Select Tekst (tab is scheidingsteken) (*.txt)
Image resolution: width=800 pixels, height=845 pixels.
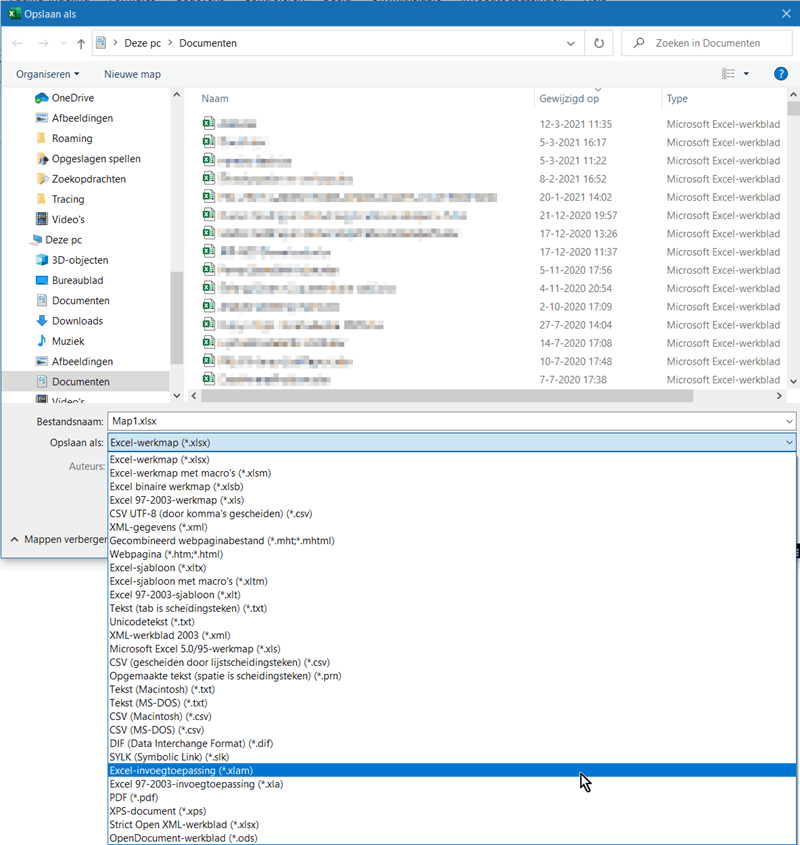[188, 608]
